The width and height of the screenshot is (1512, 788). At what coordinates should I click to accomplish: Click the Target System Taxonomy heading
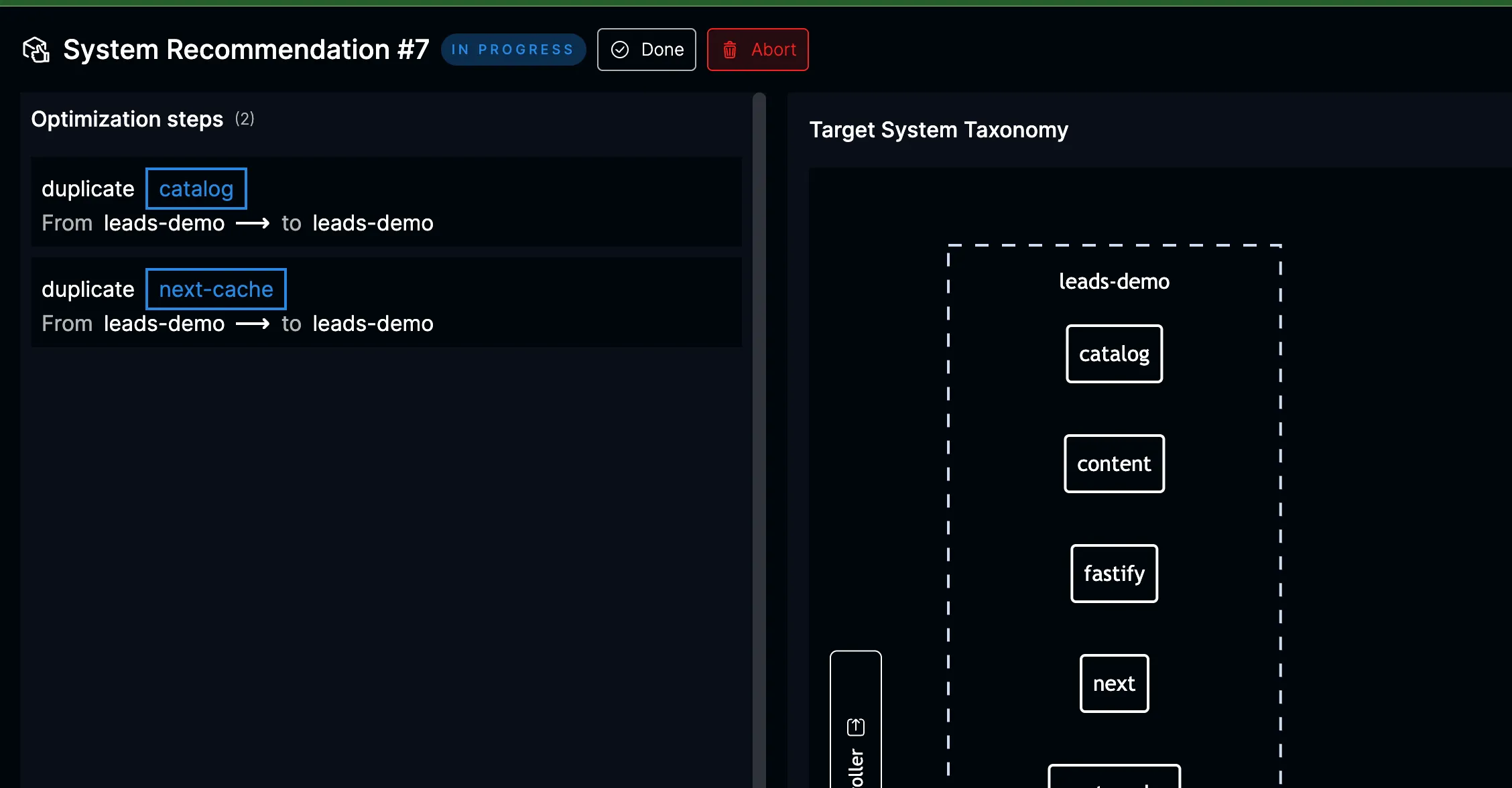(x=938, y=130)
